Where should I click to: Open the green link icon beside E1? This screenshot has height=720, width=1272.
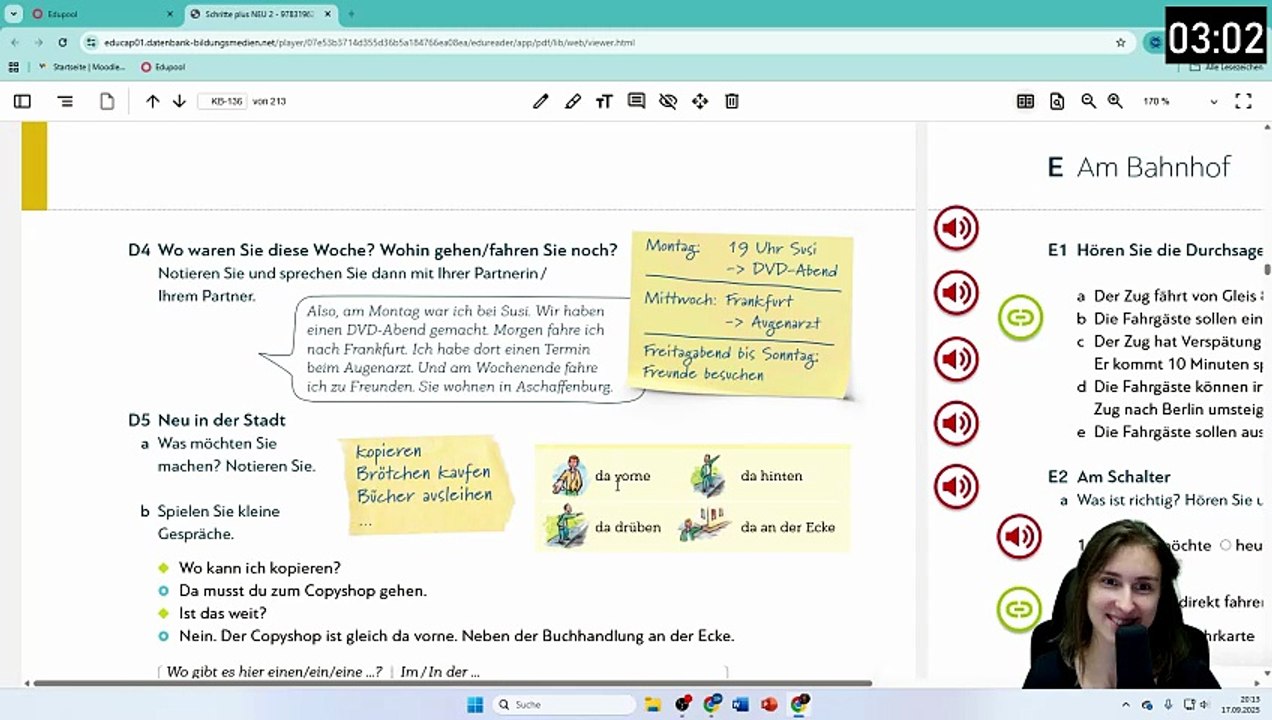(1020, 318)
